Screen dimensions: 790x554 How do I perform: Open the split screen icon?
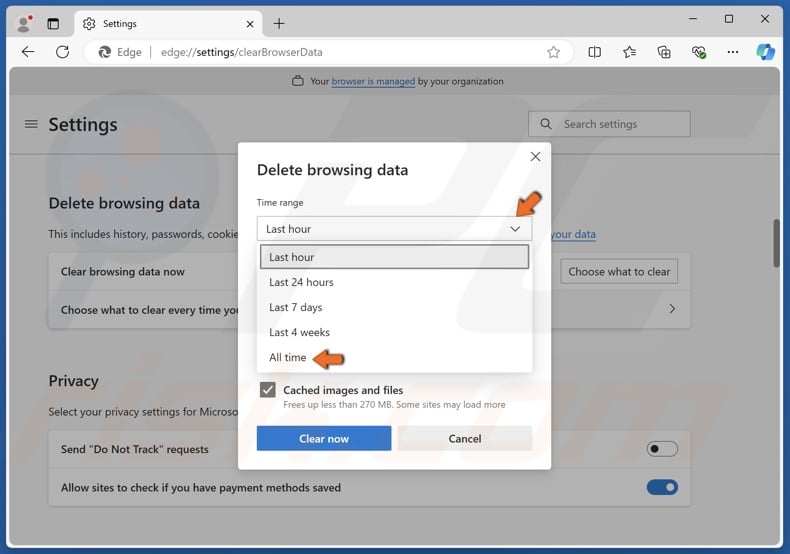[x=594, y=52]
